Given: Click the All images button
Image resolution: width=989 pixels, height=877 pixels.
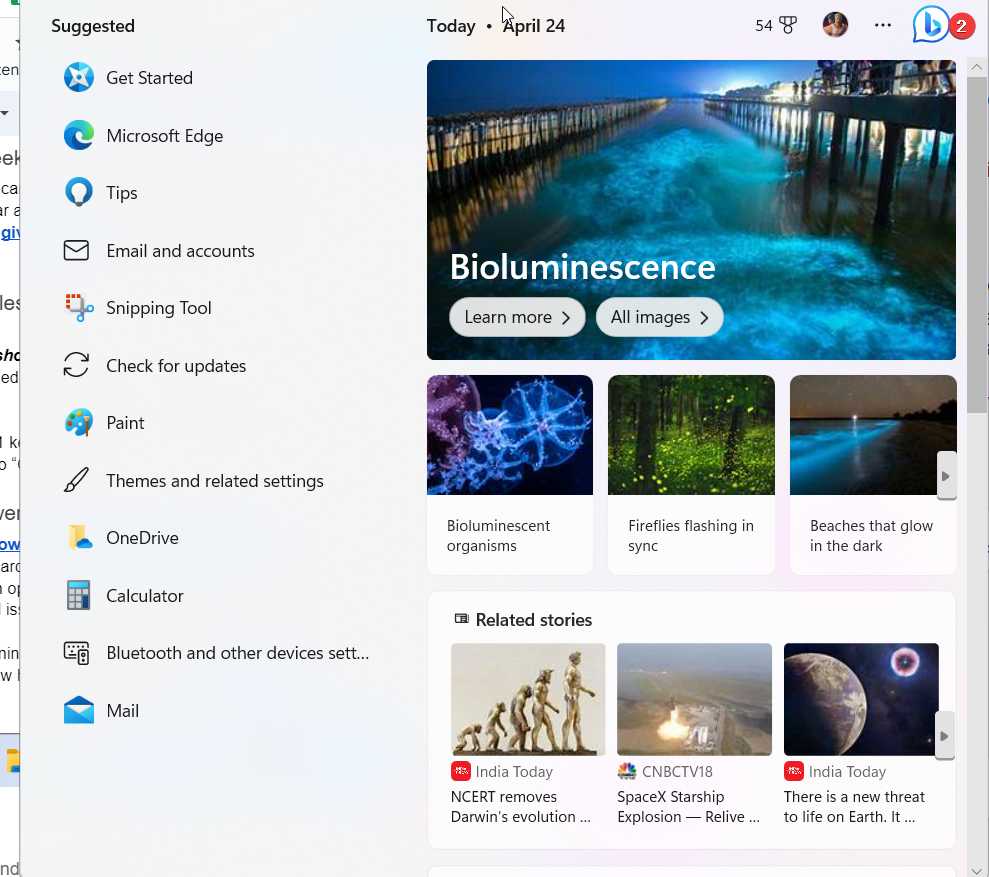Looking at the screenshot, I should [659, 317].
